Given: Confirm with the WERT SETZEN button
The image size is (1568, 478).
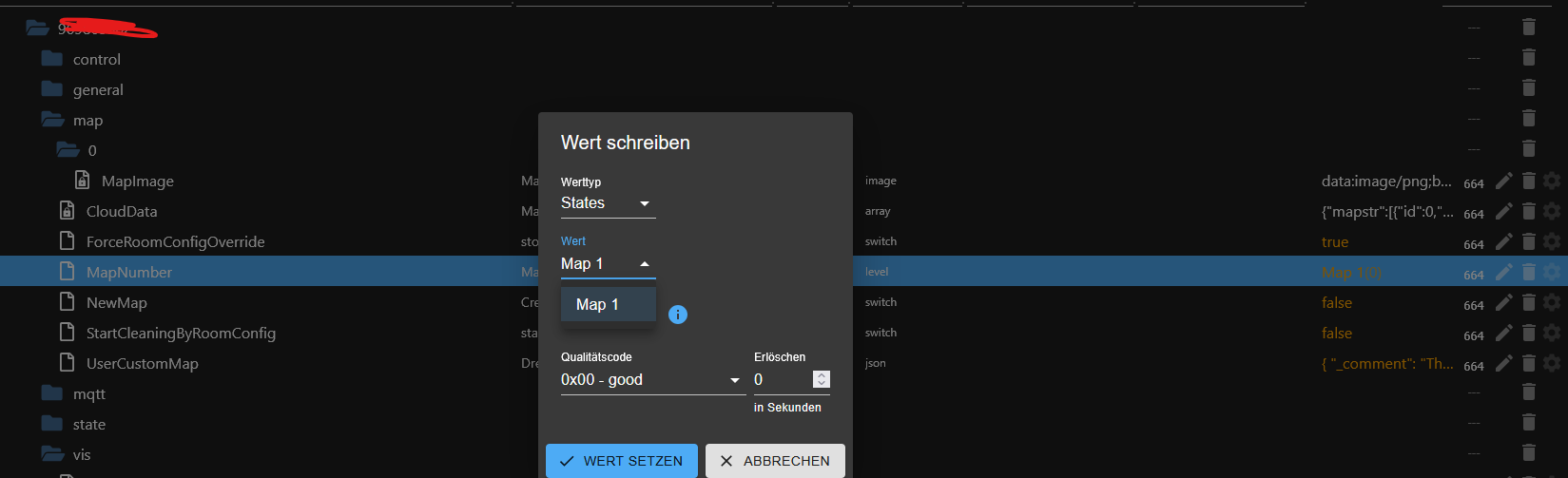Looking at the screenshot, I should click(621, 461).
